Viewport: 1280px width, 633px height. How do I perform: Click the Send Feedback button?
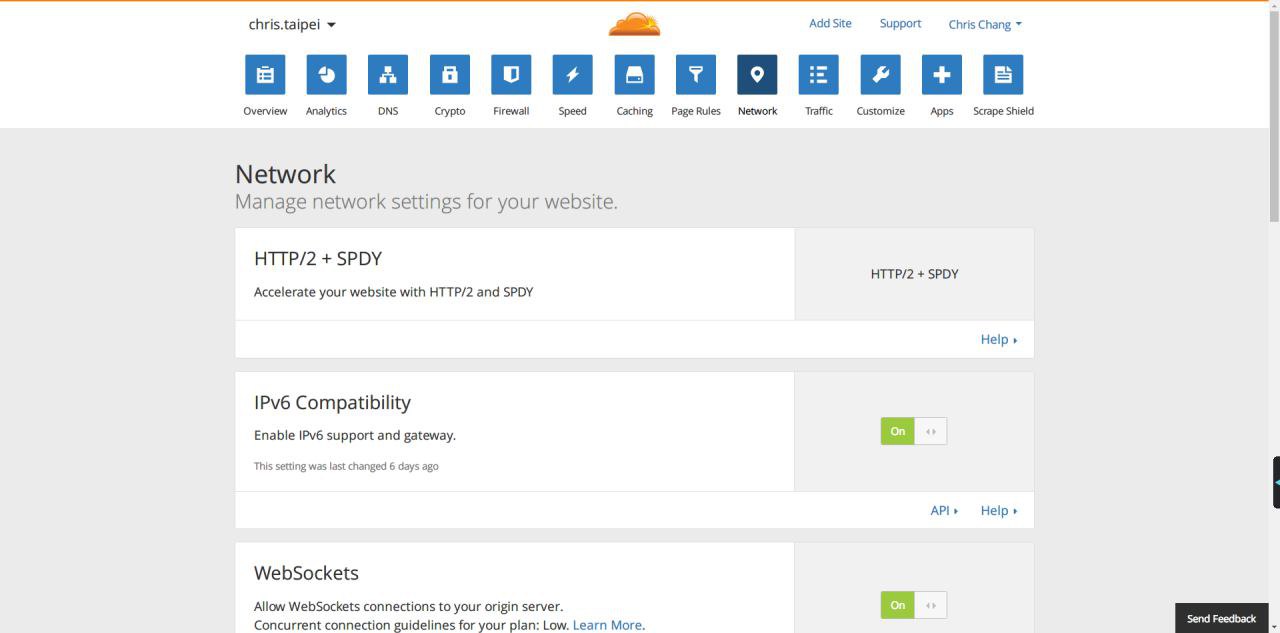click(1221, 618)
